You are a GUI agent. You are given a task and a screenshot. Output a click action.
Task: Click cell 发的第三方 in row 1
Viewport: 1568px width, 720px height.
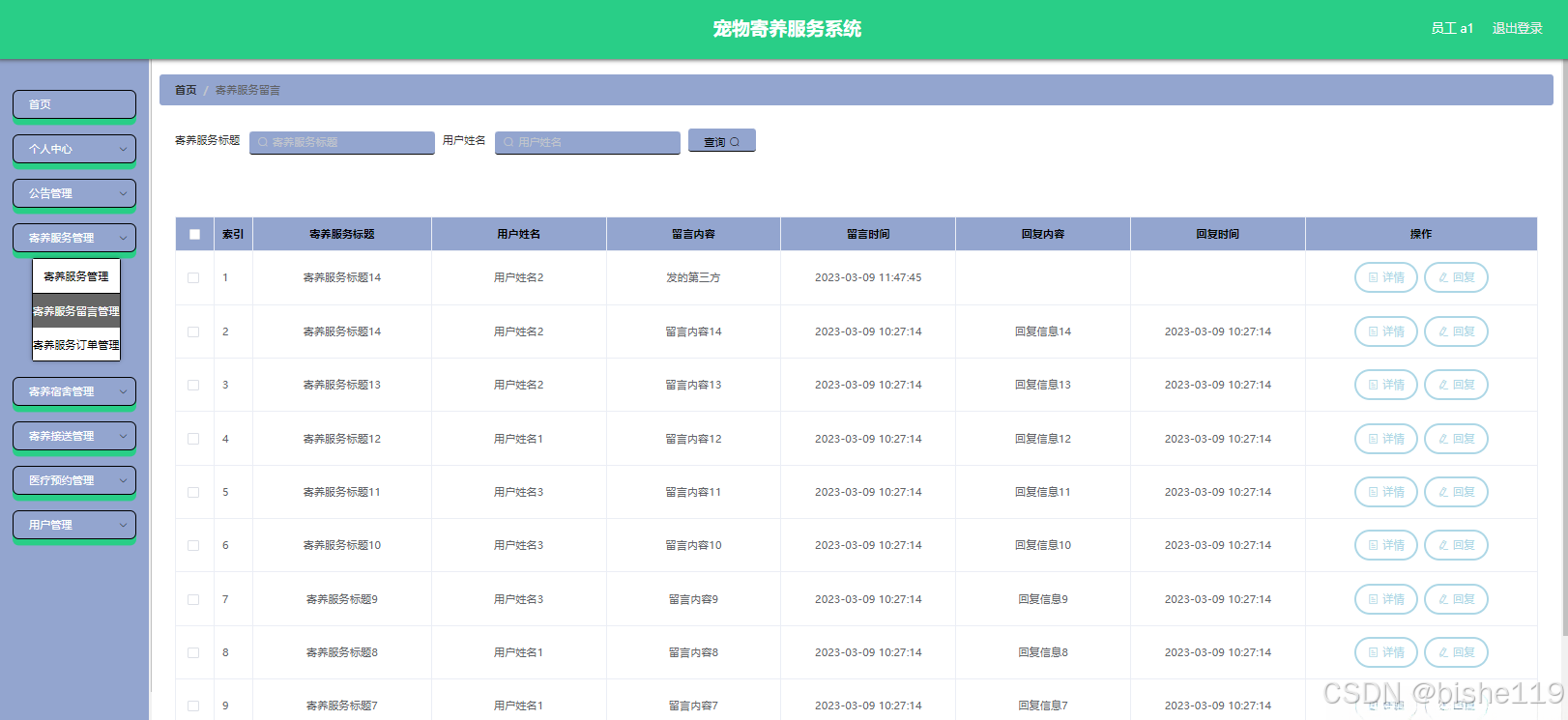tap(693, 277)
